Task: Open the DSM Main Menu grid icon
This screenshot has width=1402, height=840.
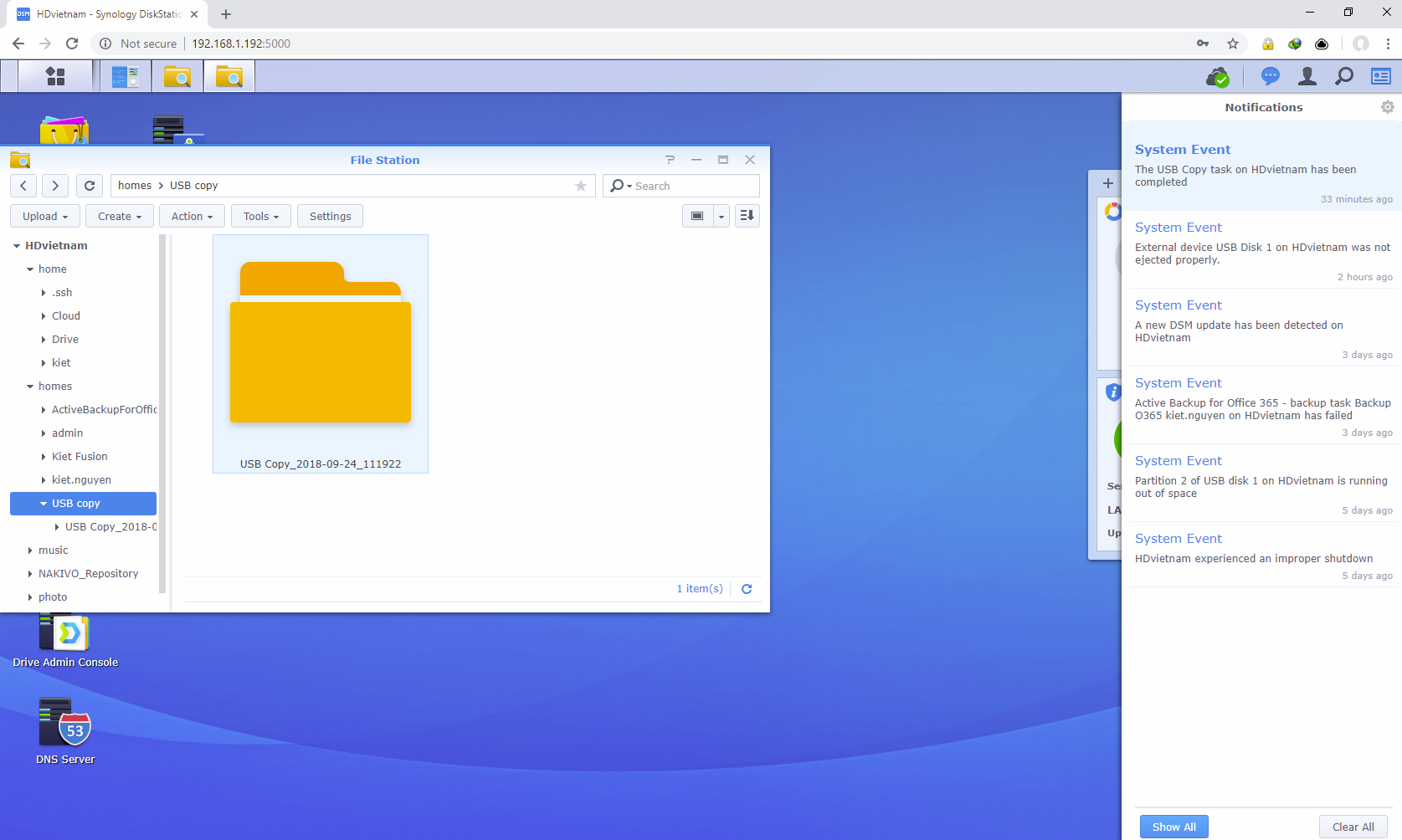Action: point(55,77)
